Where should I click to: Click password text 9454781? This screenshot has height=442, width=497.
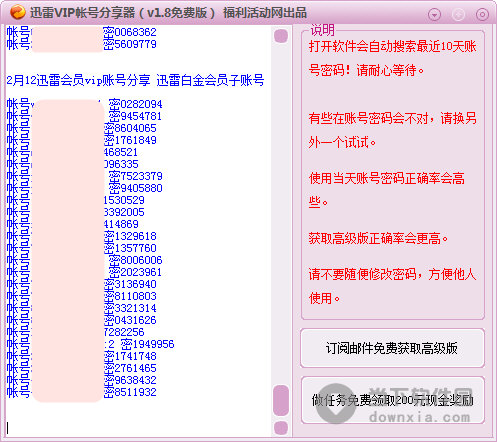[x=141, y=116]
